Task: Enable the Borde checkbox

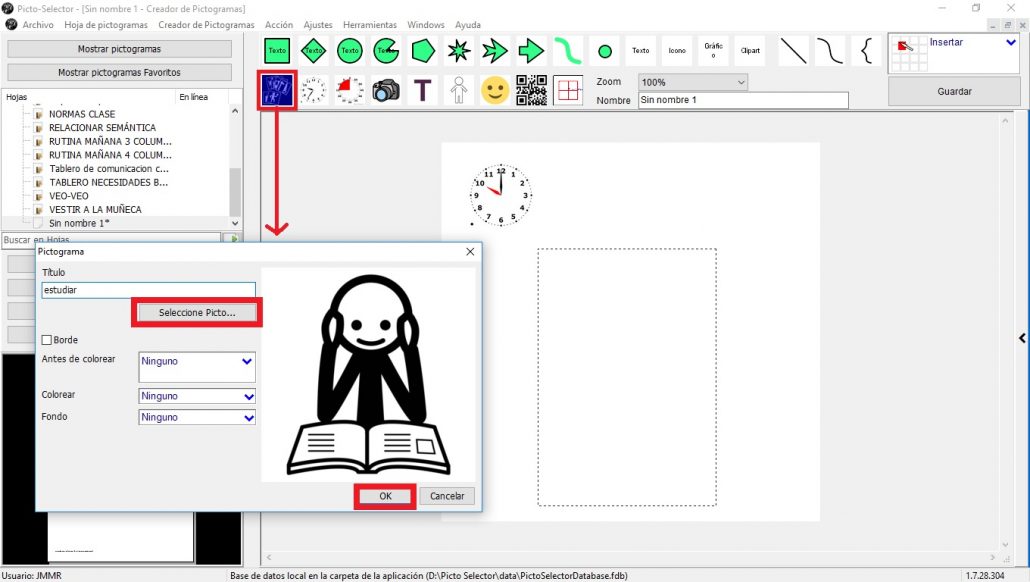Action: point(48,339)
